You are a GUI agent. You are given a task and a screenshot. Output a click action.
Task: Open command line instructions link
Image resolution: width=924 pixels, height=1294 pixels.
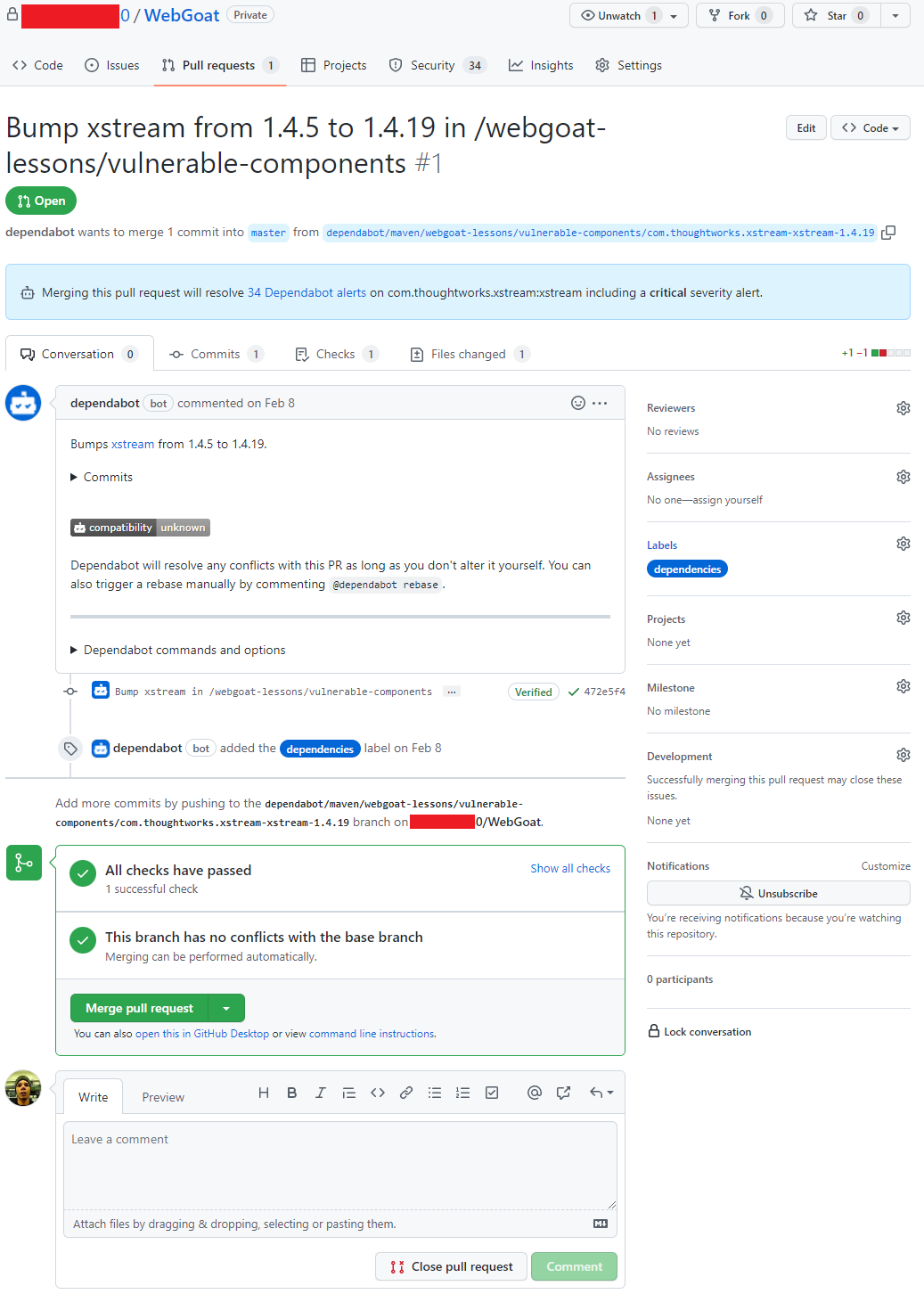click(x=372, y=1034)
